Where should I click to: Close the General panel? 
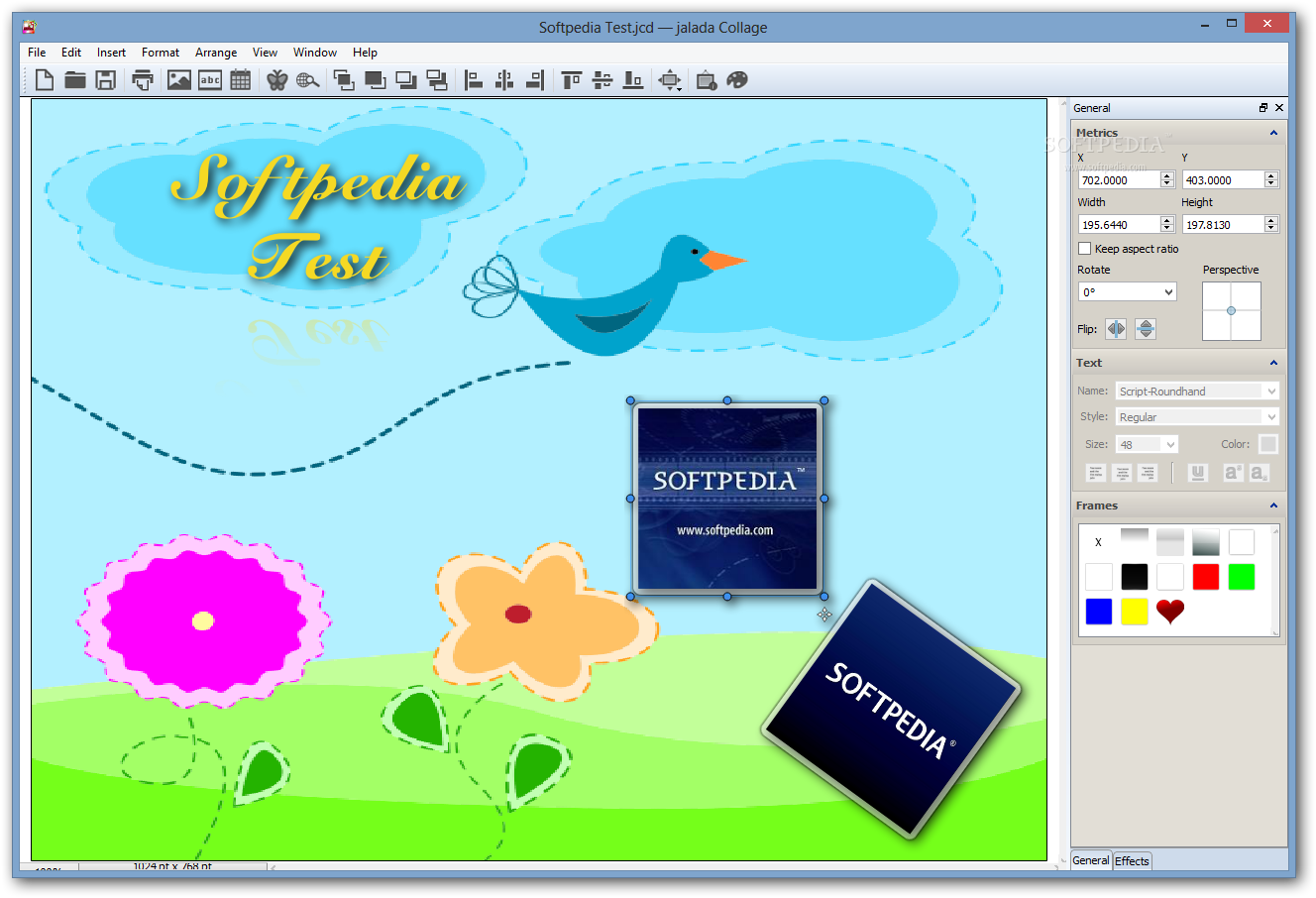(1279, 107)
